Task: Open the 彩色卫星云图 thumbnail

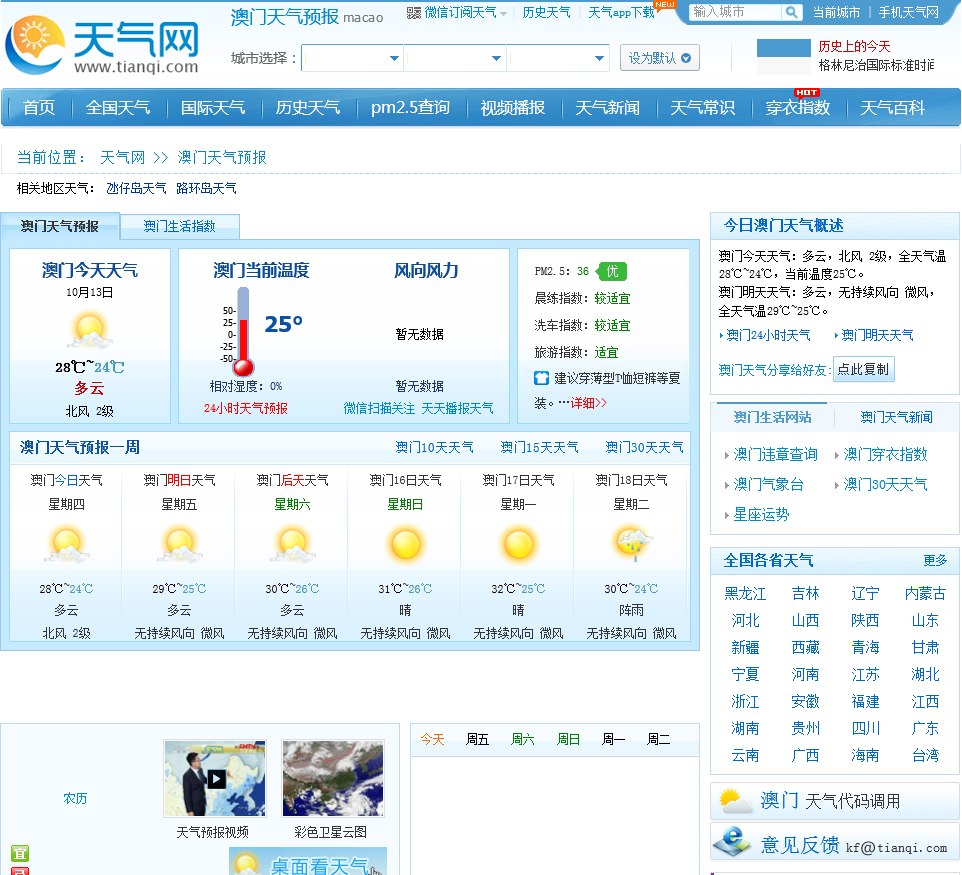Action: pos(333,779)
